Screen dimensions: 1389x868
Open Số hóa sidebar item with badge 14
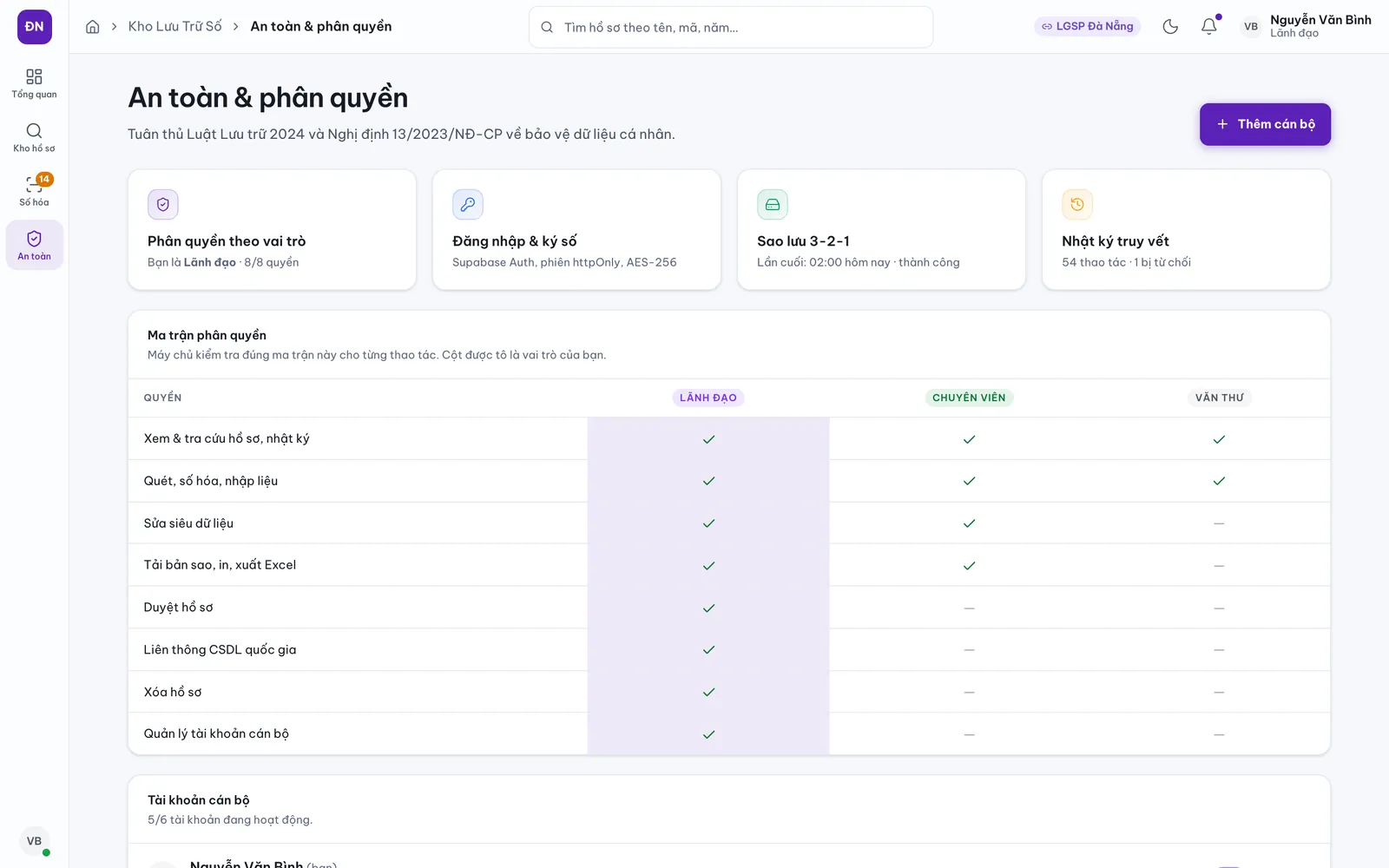pyautogui.click(x=34, y=191)
